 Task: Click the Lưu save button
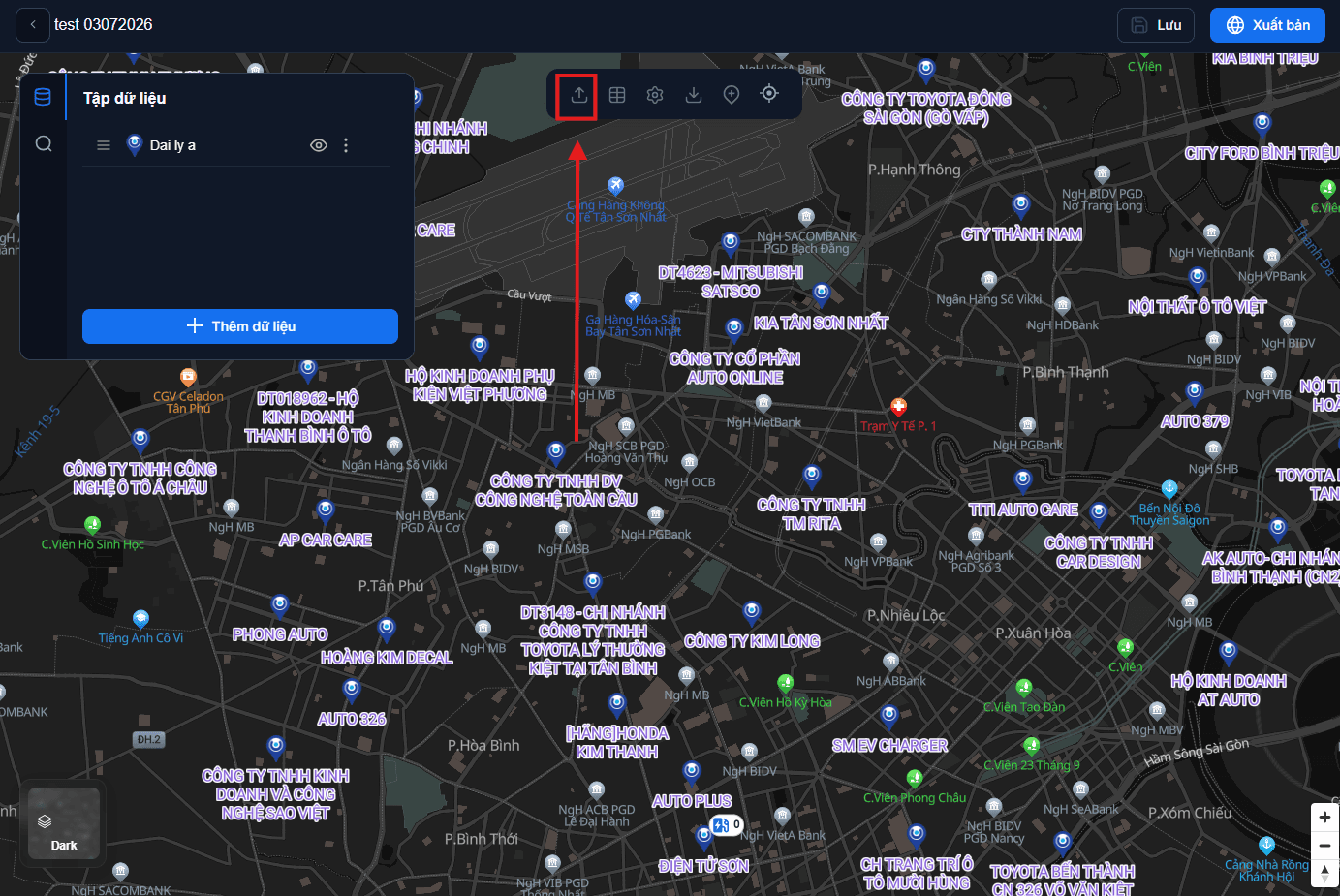[x=1156, y=25]
